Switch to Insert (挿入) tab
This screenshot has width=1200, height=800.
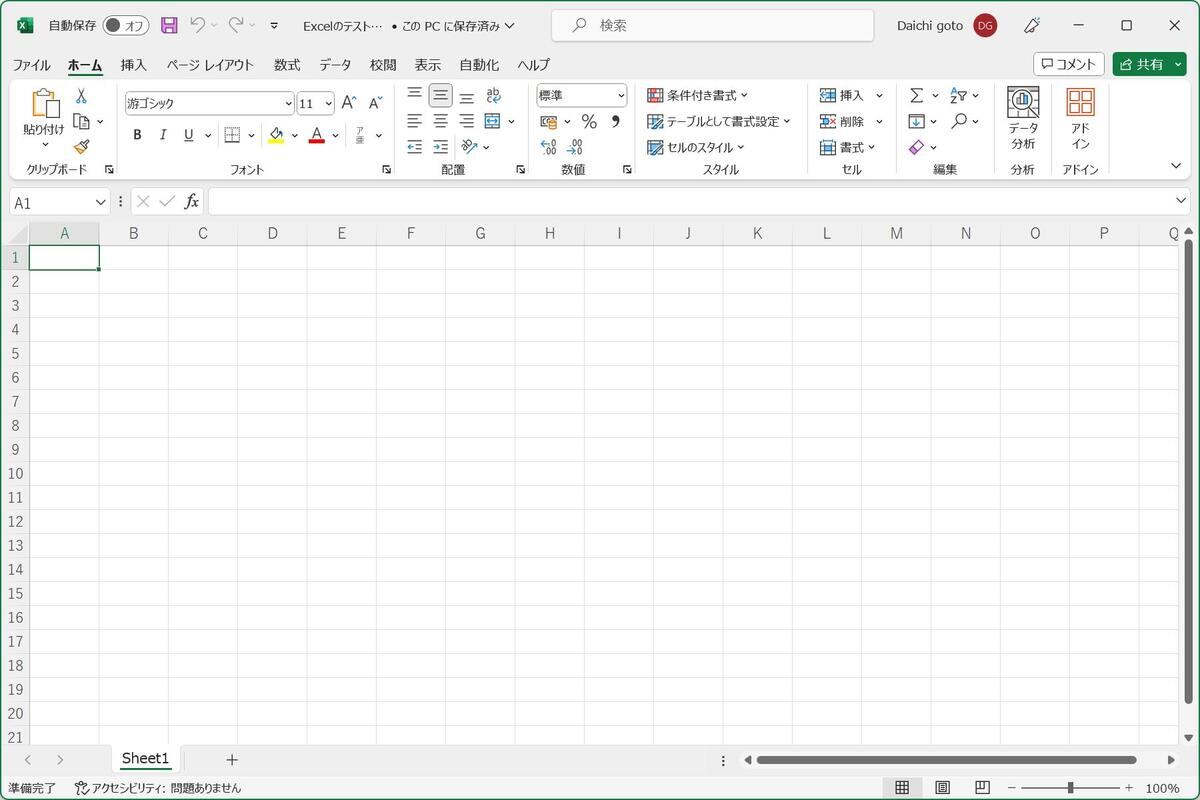pyautogui.click(x=133, y=65)
